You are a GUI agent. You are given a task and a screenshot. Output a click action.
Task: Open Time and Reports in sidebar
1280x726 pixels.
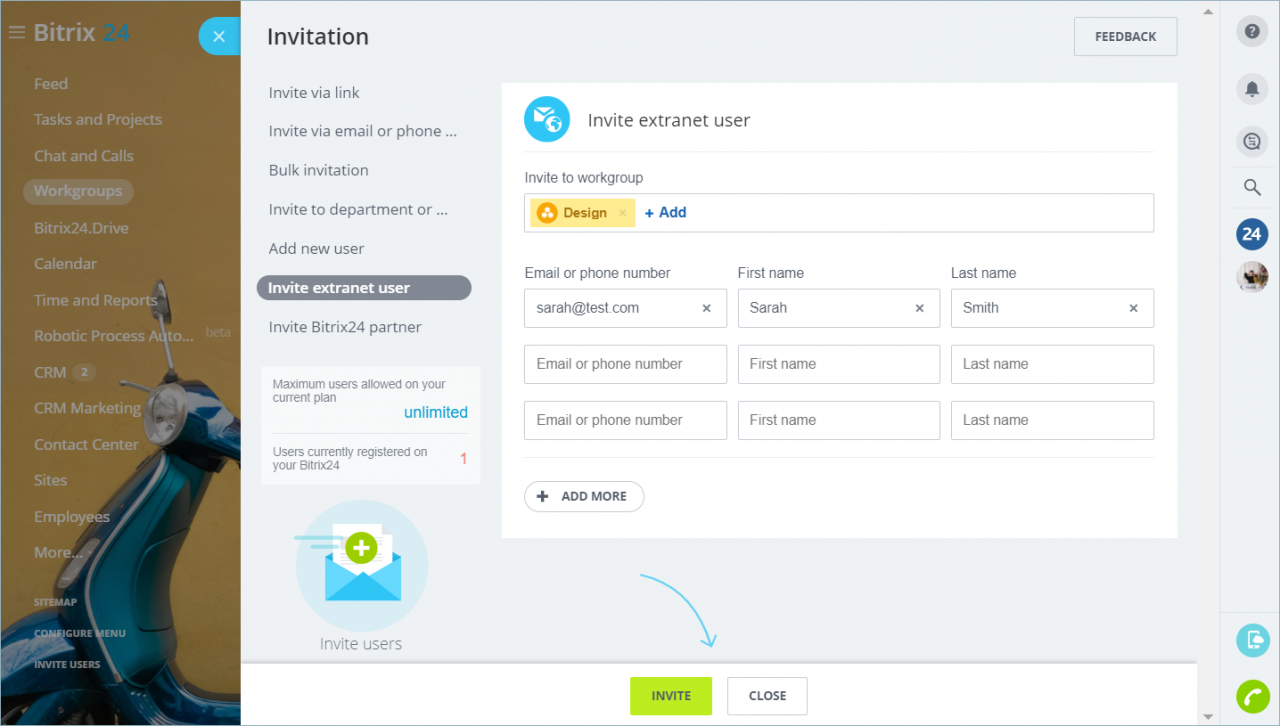[x=96, y=300]
